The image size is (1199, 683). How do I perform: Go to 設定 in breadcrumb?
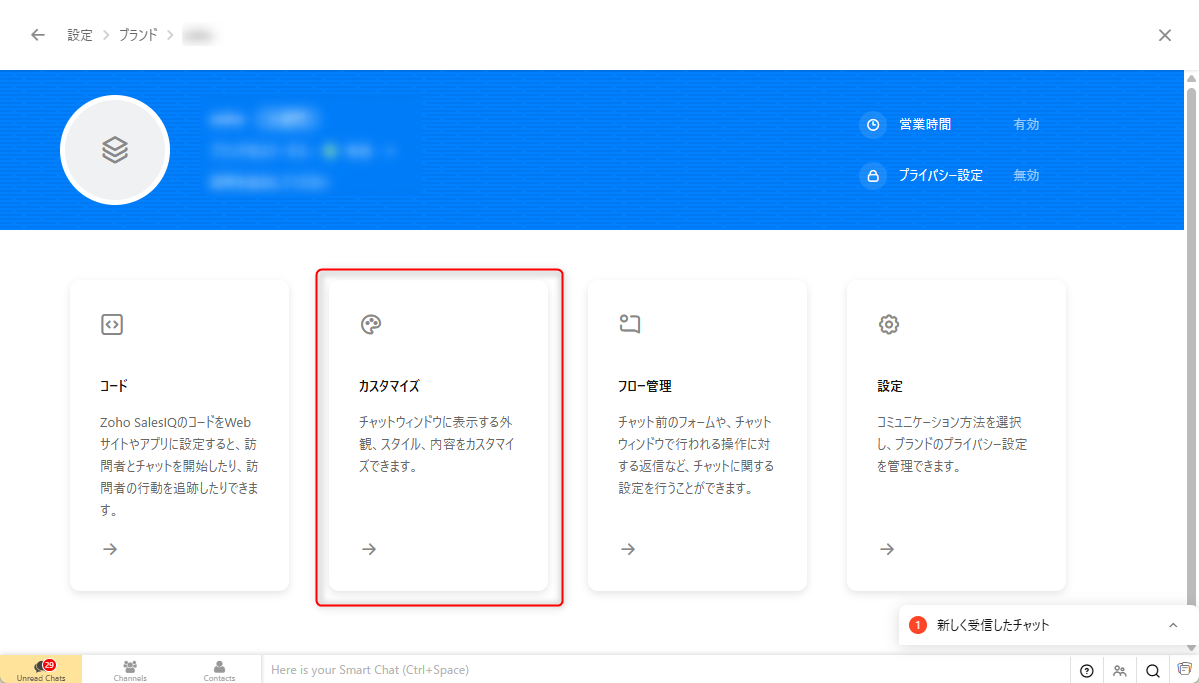click(80, 35)
